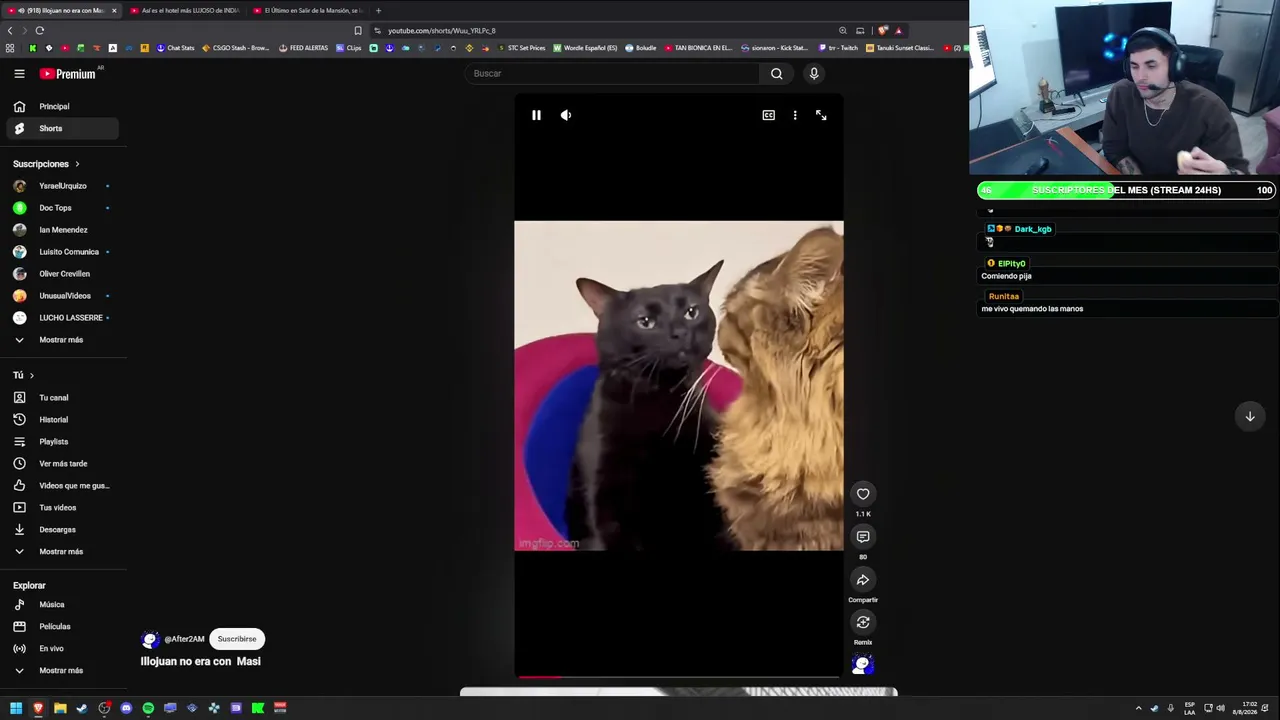Share the Short via Compartir
The height and width of the screenshot is (720, 1280).
pyautogui.click(x=863, y=580)
